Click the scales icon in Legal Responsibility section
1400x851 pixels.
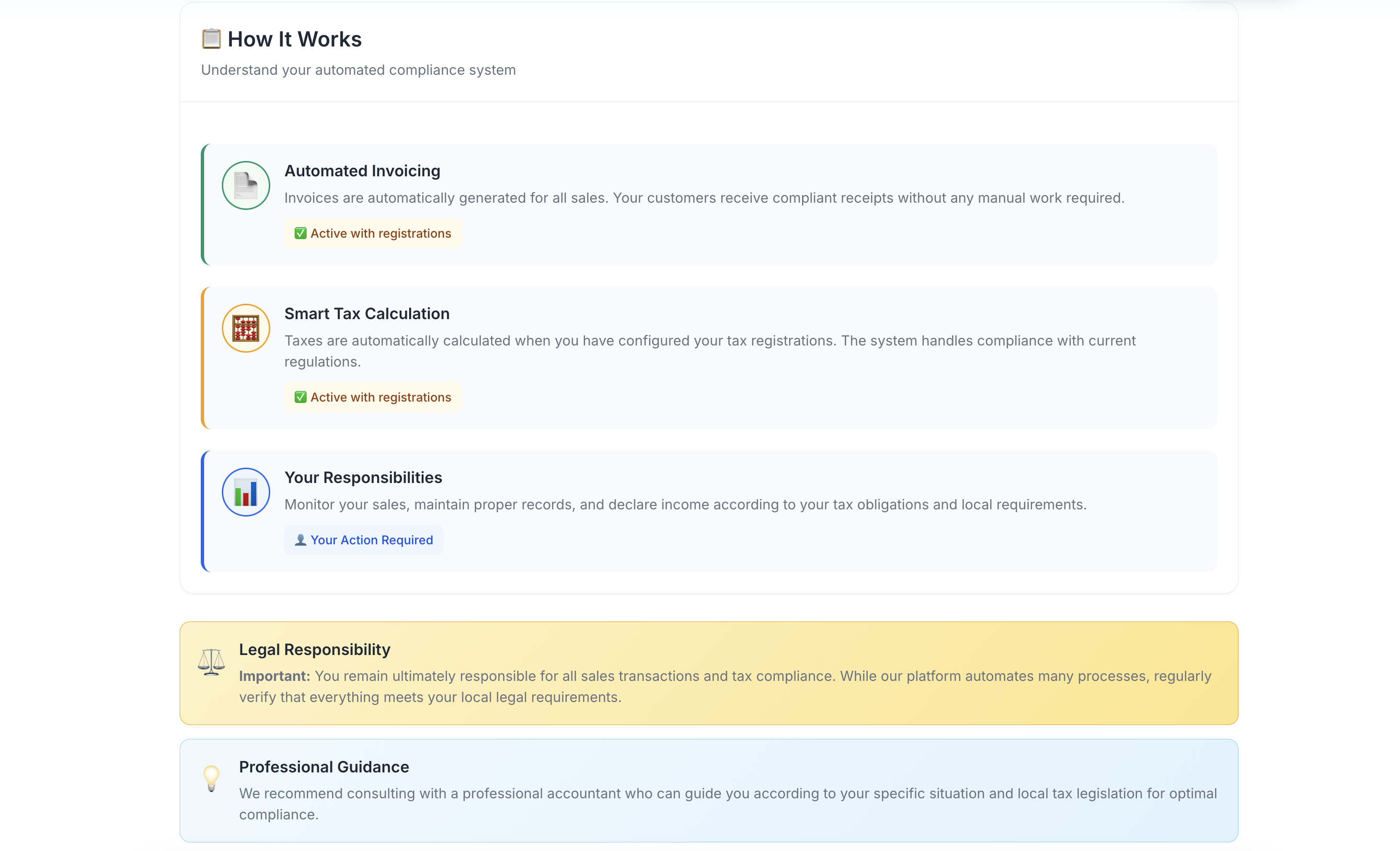pyautogui.click(x=211, y=661)
